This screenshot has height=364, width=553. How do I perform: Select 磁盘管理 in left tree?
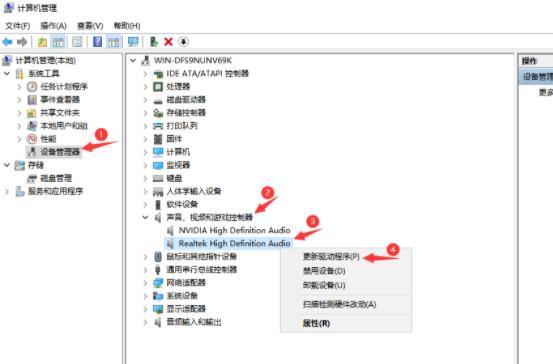(x=56, y=178)
